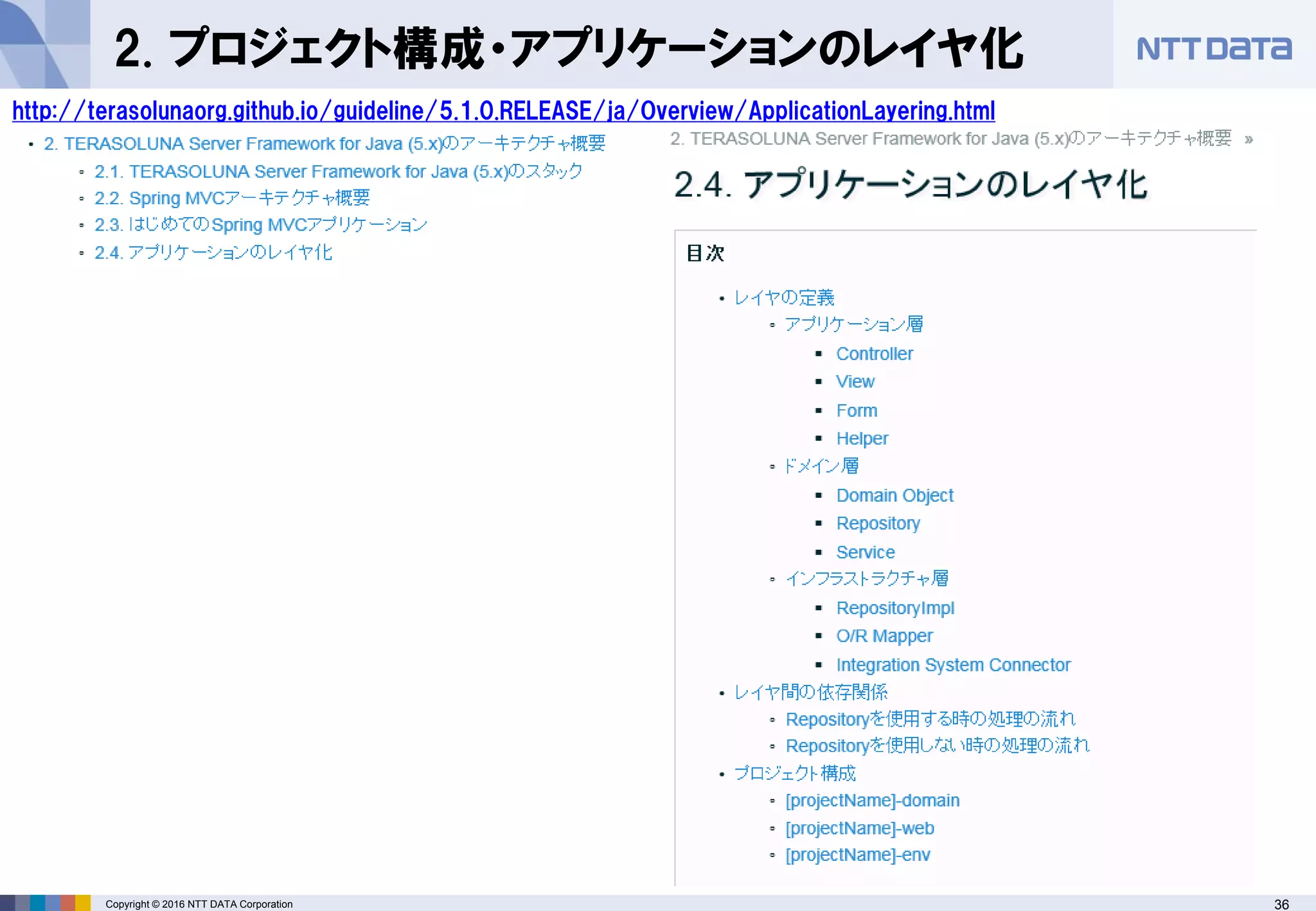Open the 'Repository' contents link
The height and width of the screenshot is (911, 1316).
pos(878,524)
